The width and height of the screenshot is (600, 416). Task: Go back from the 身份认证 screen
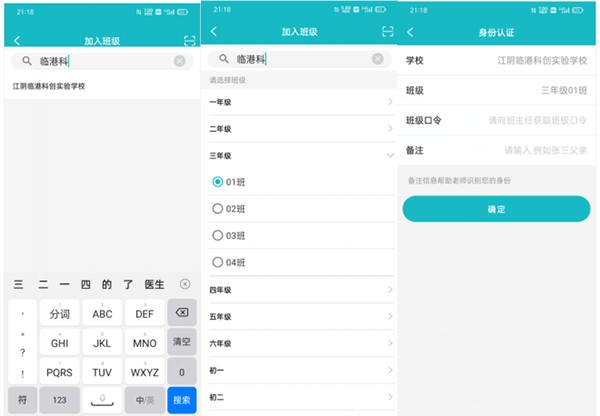pyautogui.click(x=410, y=33)
